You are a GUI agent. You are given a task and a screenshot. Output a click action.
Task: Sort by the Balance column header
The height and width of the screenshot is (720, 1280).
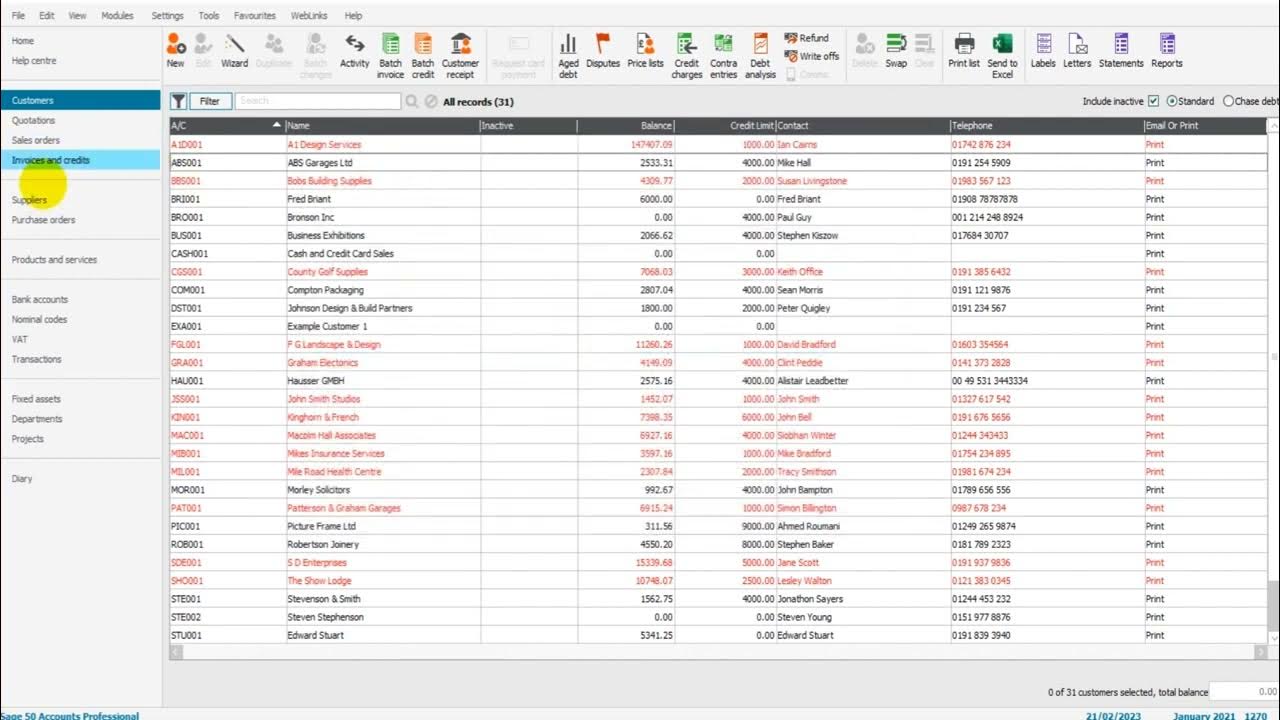tap(626, 125)
